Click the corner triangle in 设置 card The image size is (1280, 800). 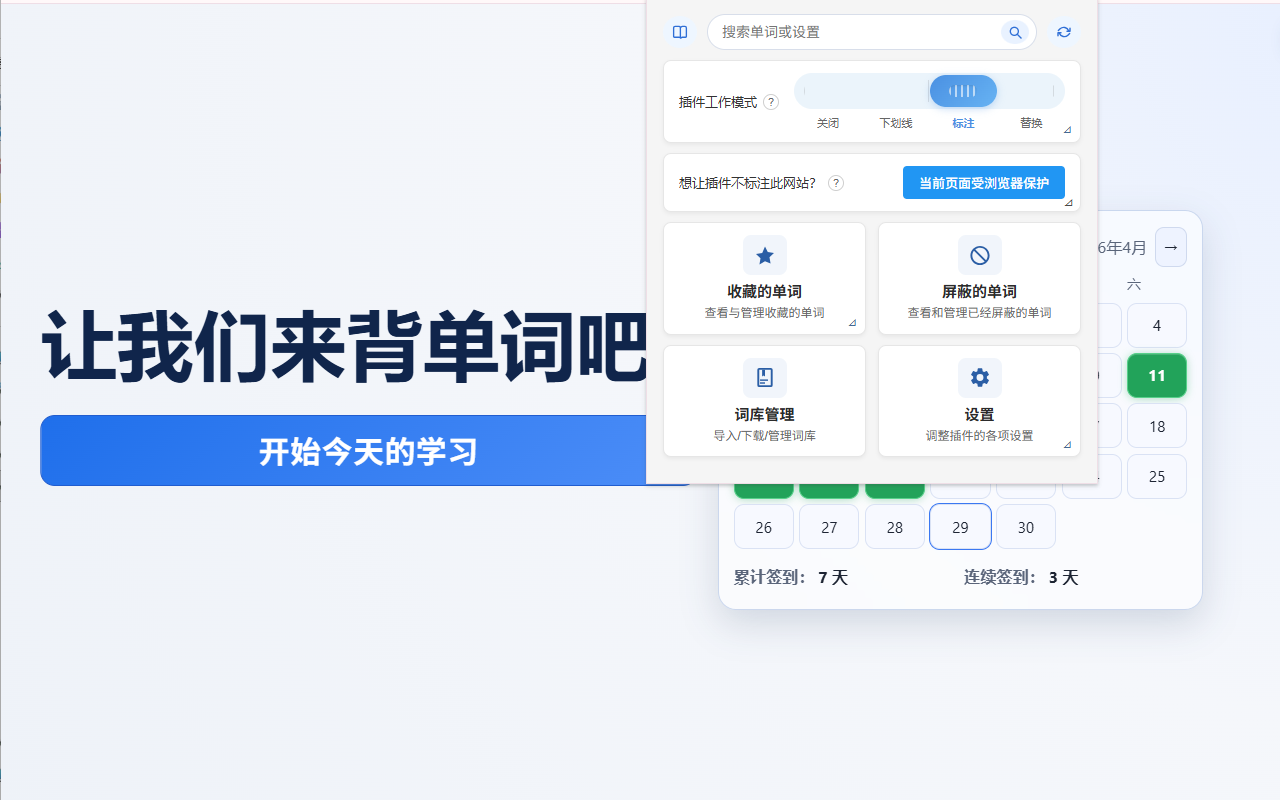click(1068, 444)
